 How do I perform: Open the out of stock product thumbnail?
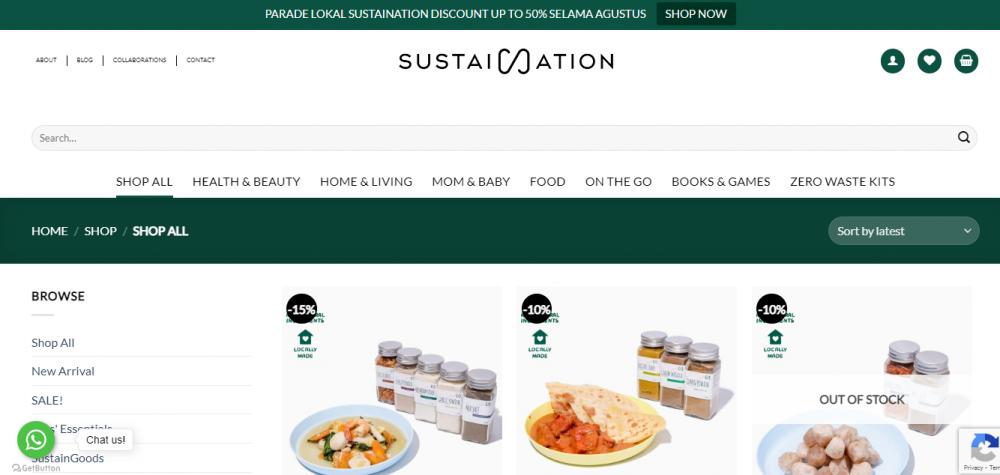tap(862, 381)
